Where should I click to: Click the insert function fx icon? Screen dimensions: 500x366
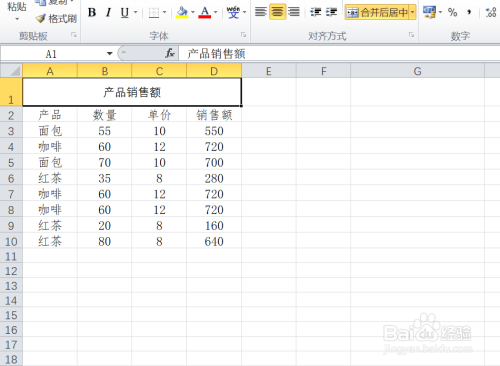pyautogui.click(x=170, y=53)
